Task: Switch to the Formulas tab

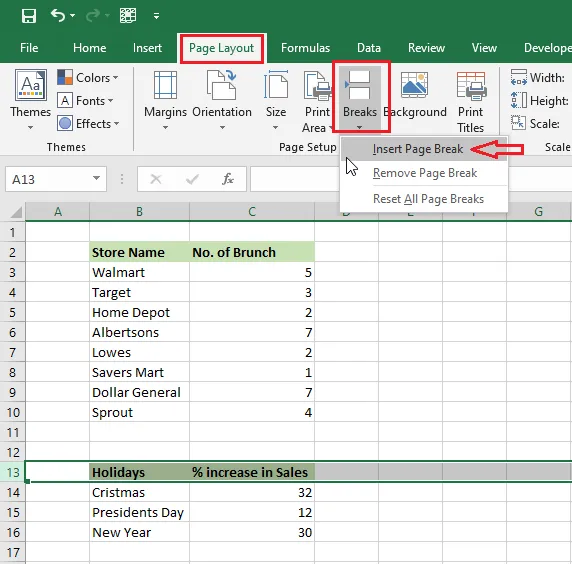Action: tap(305, 48)
